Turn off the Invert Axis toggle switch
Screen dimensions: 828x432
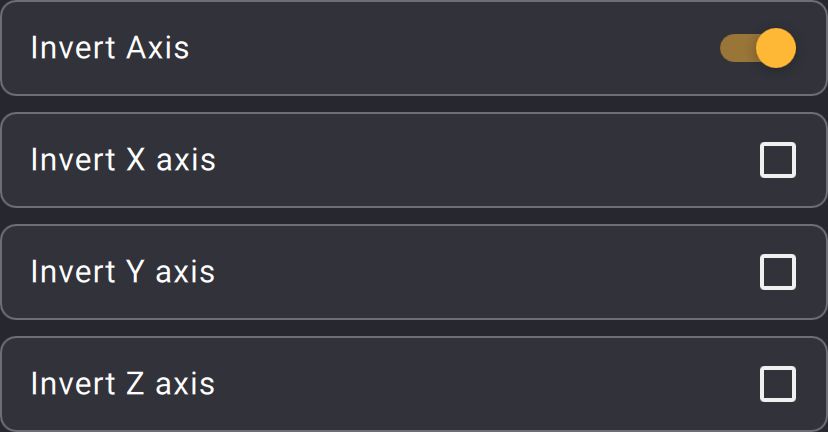click(758, 48)
